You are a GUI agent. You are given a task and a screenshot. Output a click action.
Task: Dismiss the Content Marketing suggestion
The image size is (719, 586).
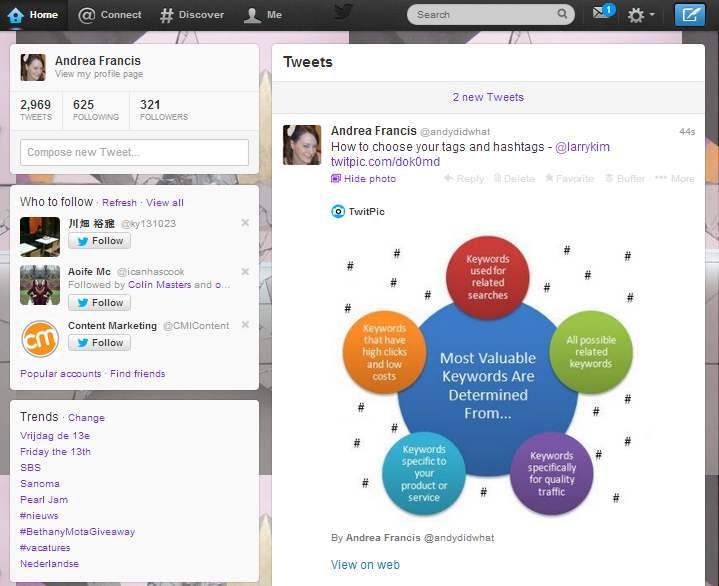point(245,325)
